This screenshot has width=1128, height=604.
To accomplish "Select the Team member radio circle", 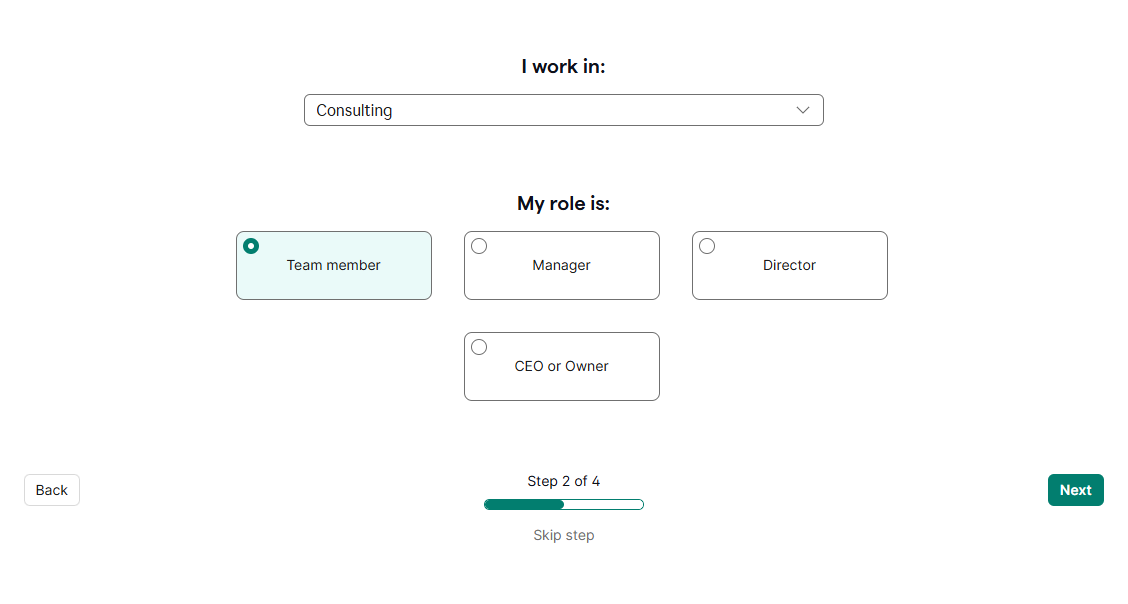I will pos(251,246).
